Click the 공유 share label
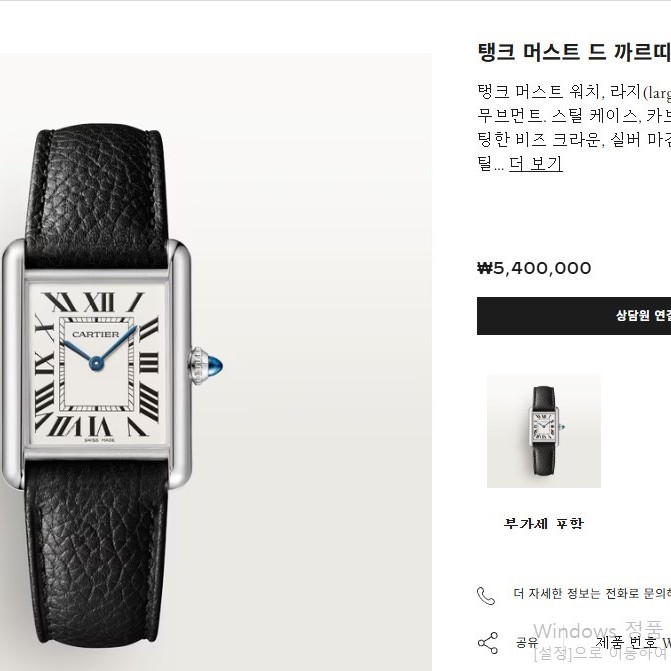 pos(527,642)
